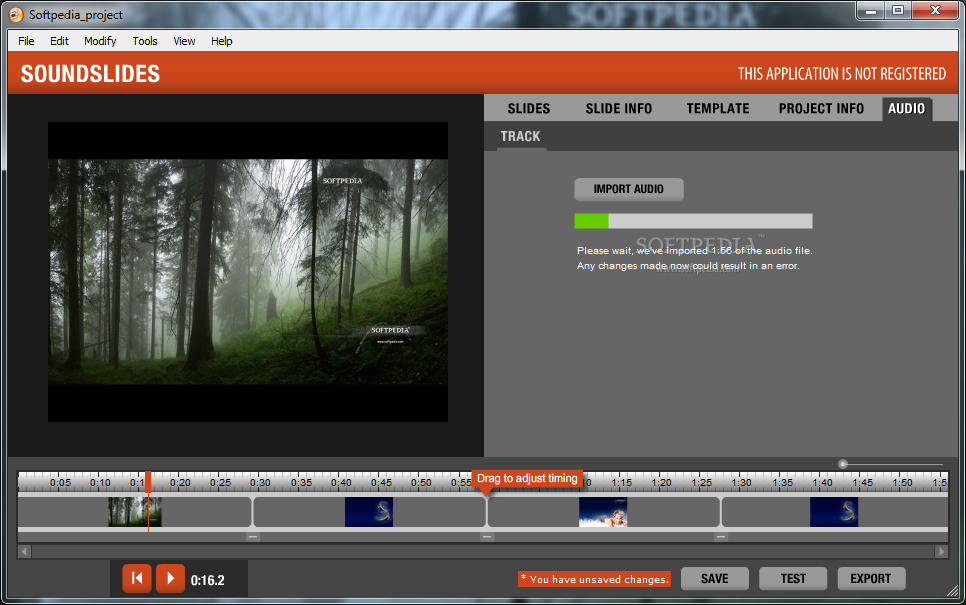Viewport: 966px width, 605px height.
Task: Click the Softpedia_project app icon in title bar
Action: point(16,14)
